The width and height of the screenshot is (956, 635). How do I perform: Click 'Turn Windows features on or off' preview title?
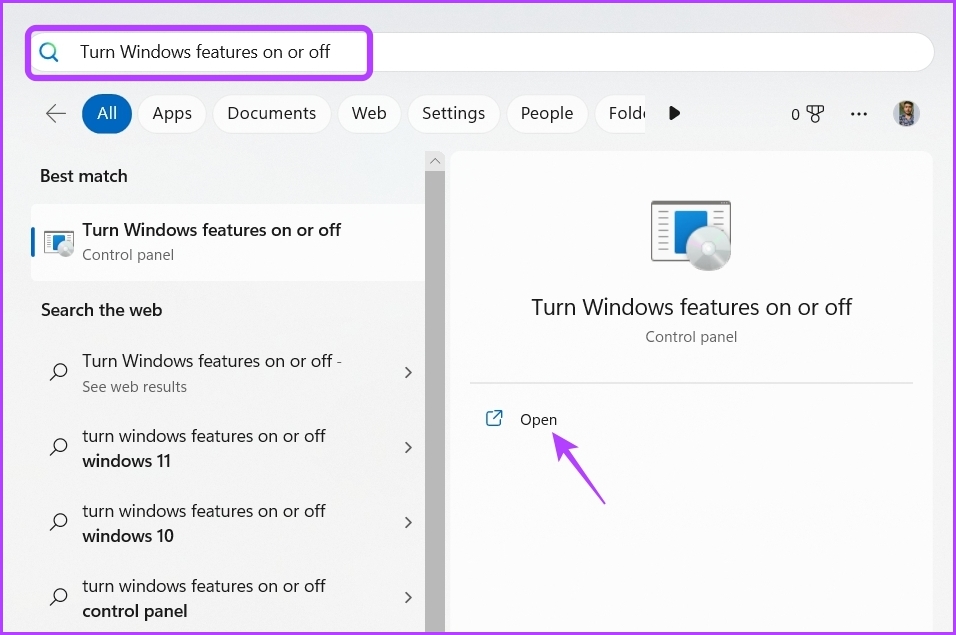point(691,307)
